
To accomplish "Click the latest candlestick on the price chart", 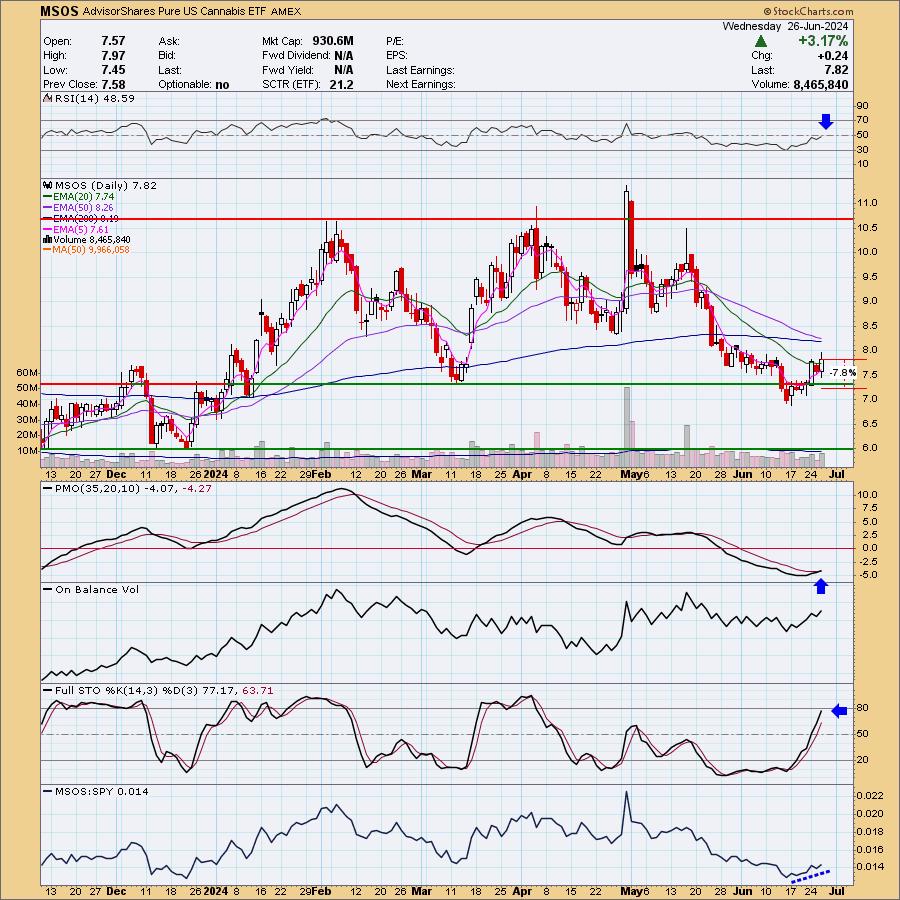I will coord(822,366).
